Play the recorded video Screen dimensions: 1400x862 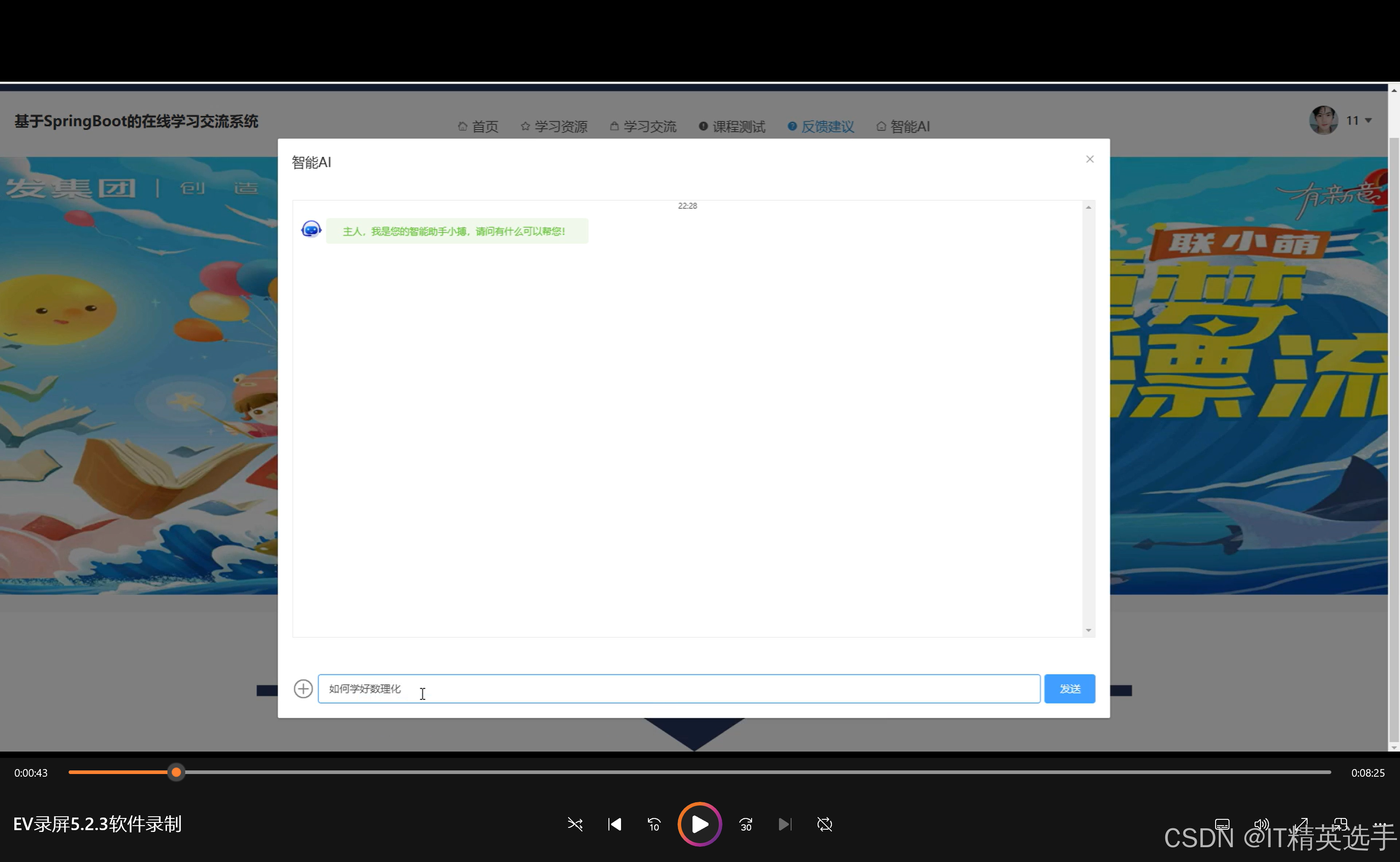click(700, 824)
